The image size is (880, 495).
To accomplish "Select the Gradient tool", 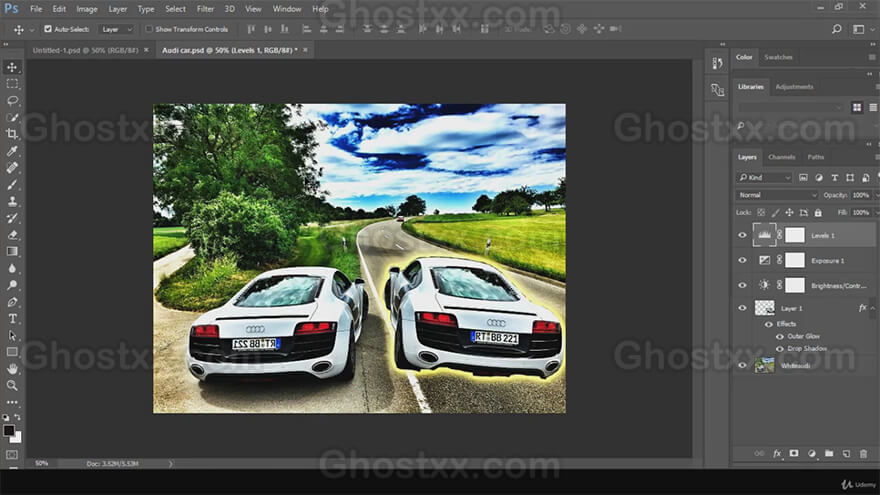I will coord(12,251).
